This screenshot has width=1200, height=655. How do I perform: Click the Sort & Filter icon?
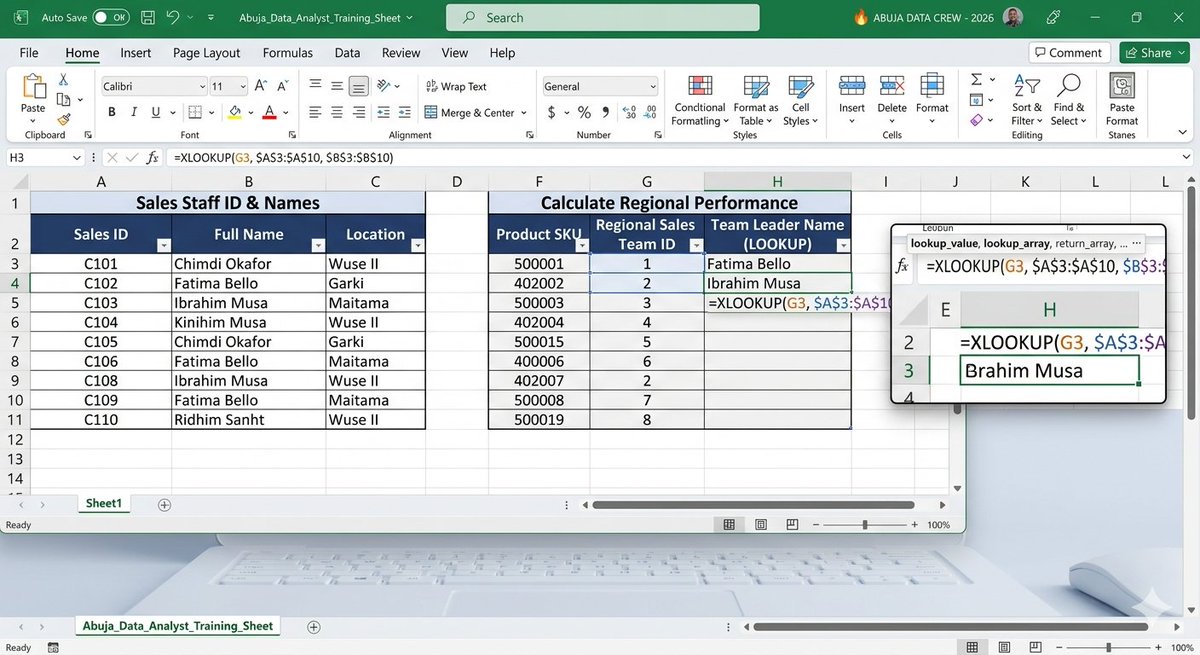1027,87
